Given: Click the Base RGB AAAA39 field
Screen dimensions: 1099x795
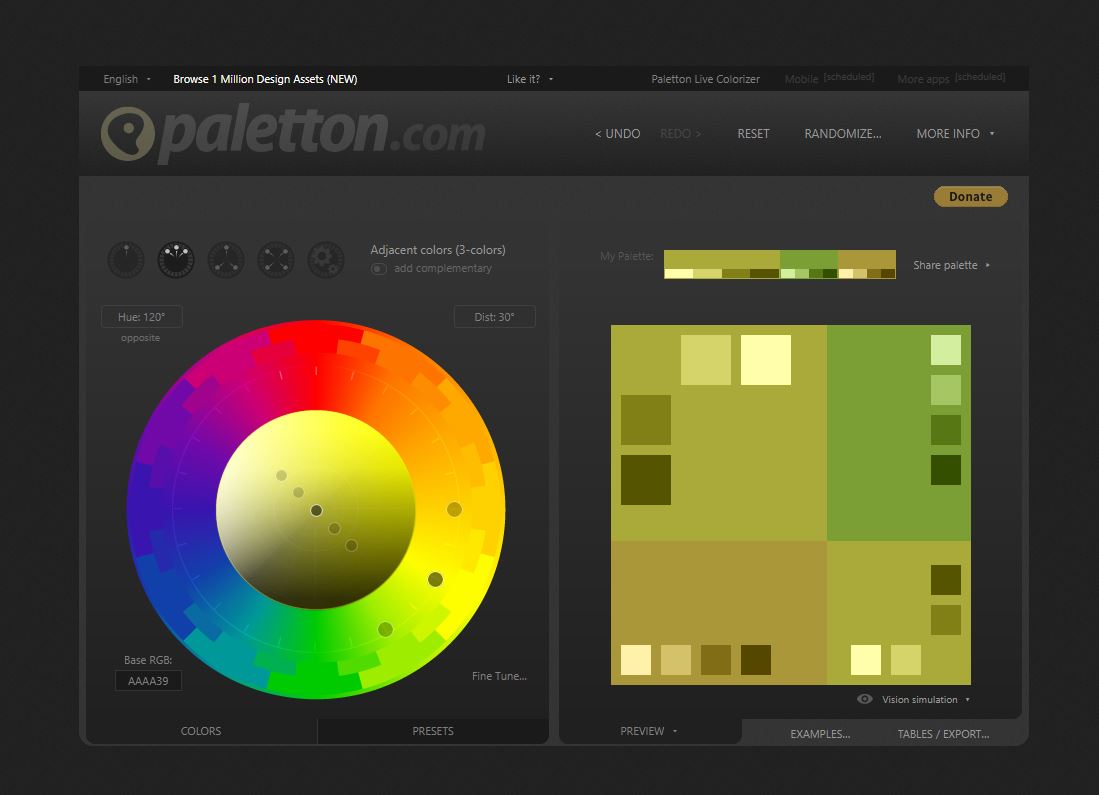Looking at the screenshot, I should (x=148, y=681).
